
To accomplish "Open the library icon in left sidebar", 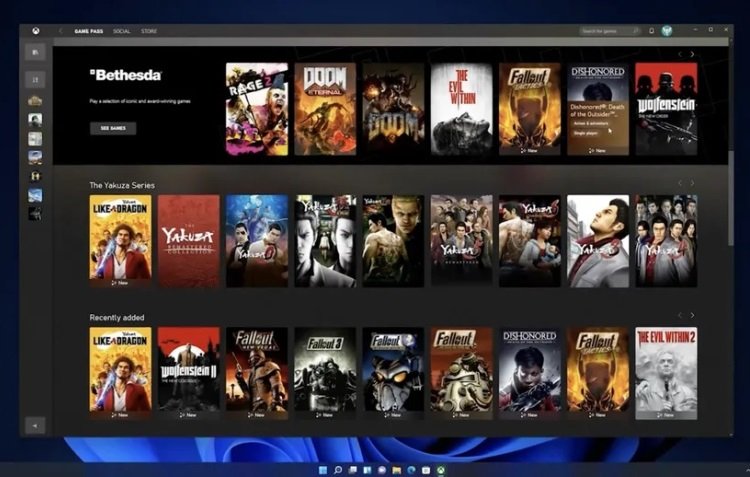I will tap(35, 53).
